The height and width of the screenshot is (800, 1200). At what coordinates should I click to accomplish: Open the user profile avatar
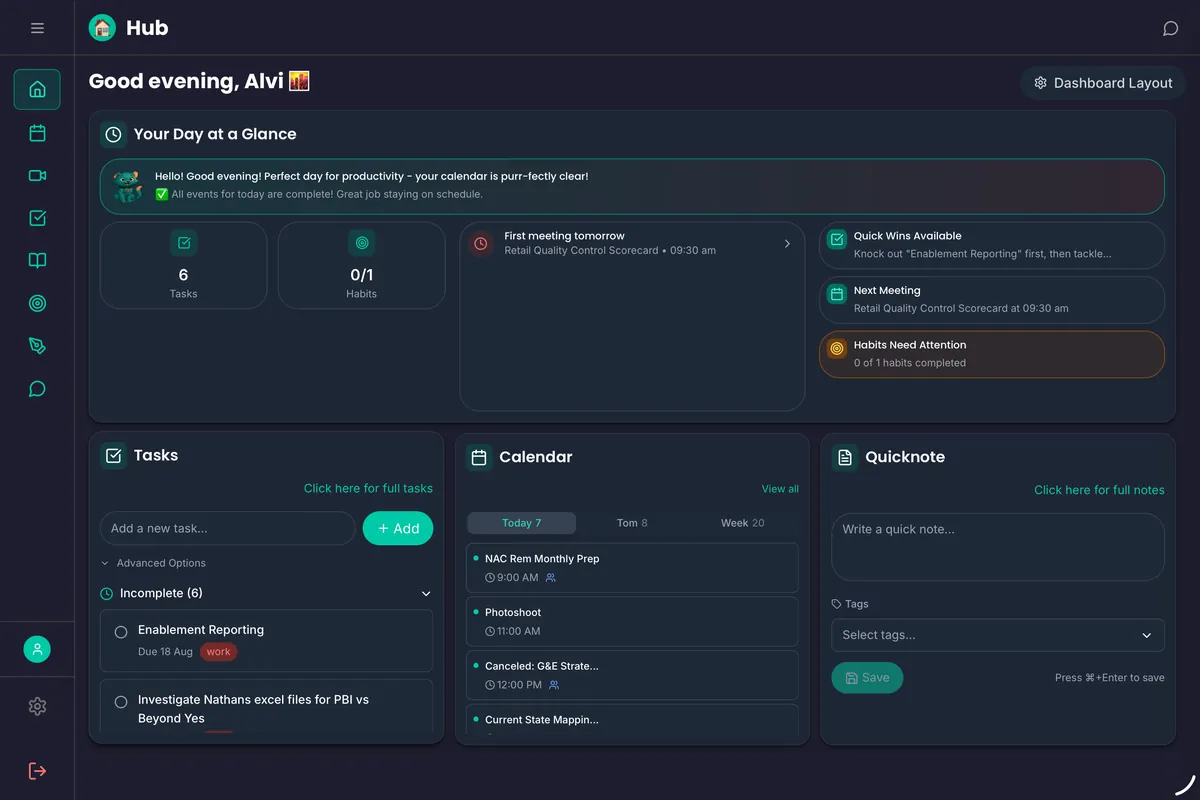pos(37,649)
